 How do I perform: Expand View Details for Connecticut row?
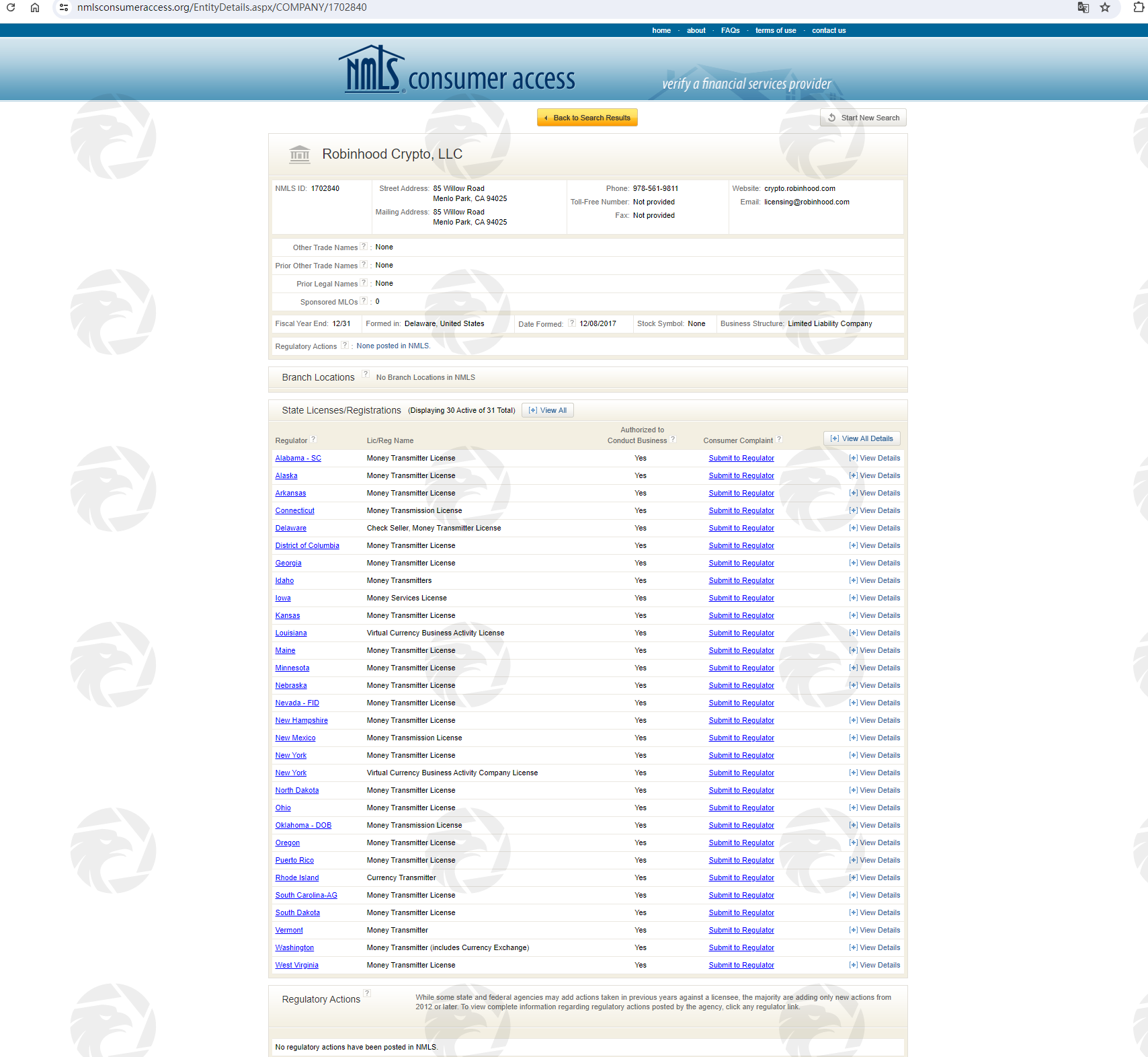[x=874, y=510]
